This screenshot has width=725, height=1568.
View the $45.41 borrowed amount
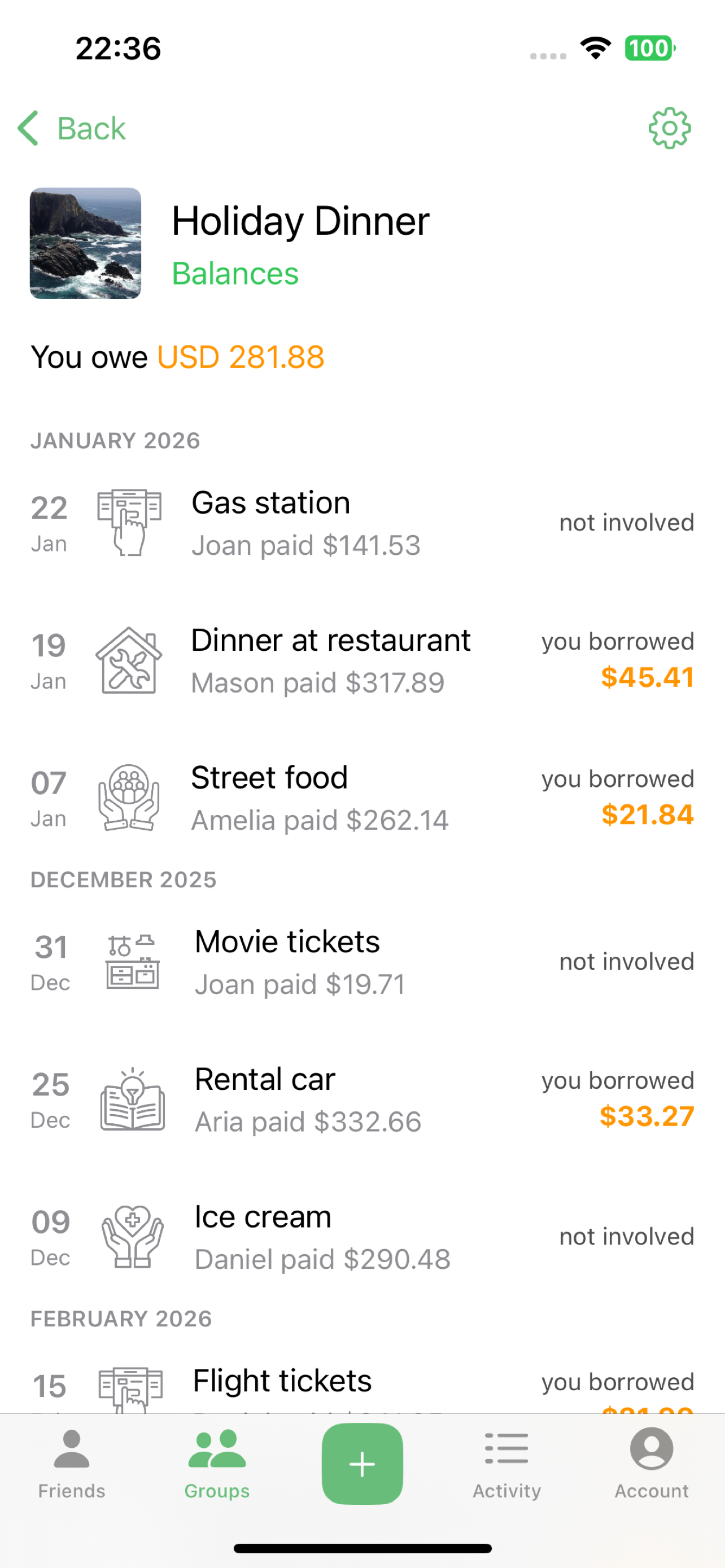coord(647,677)
